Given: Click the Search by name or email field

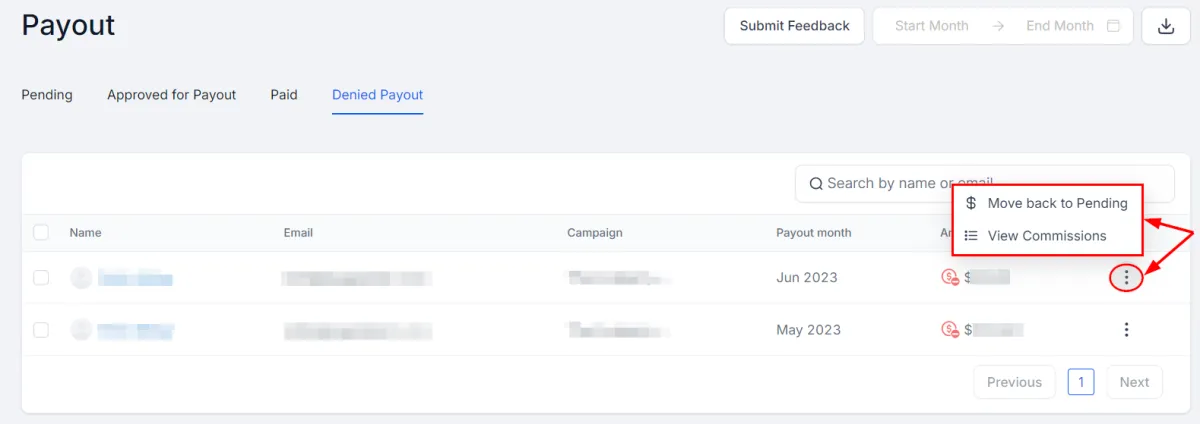Looking at the screenshot, I should click(x=985, y=184).
